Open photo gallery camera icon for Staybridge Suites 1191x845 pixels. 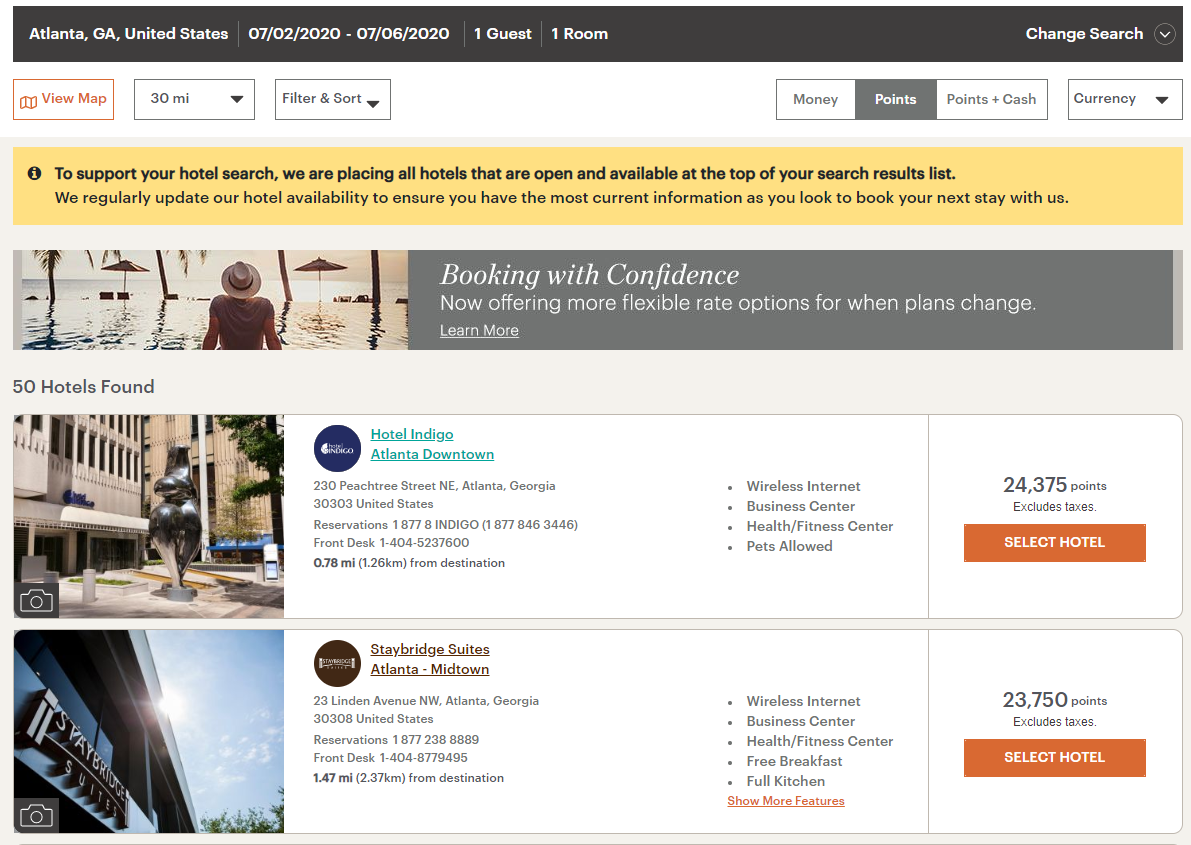coord(36,816)
